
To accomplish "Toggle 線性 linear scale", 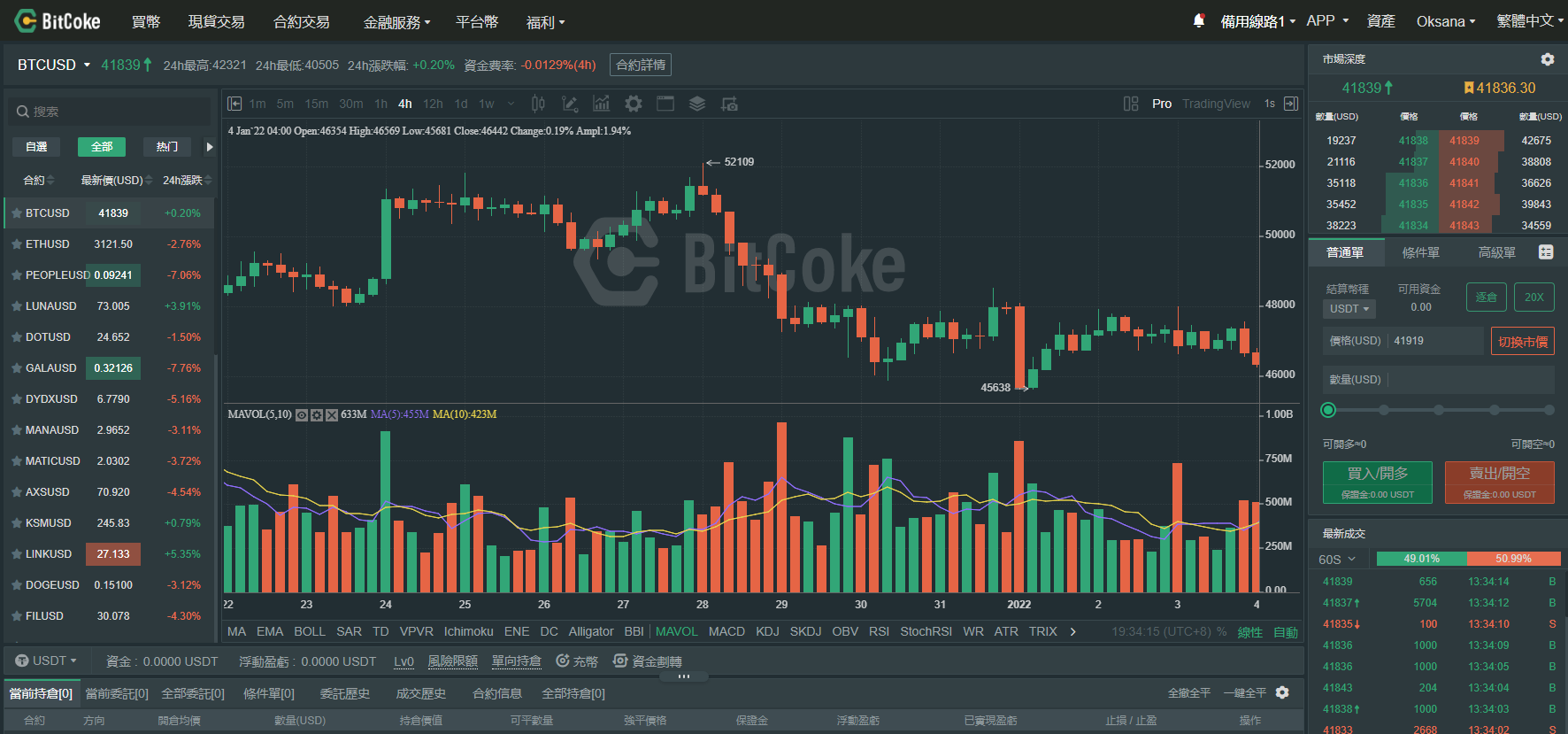I will [1249, 632].
